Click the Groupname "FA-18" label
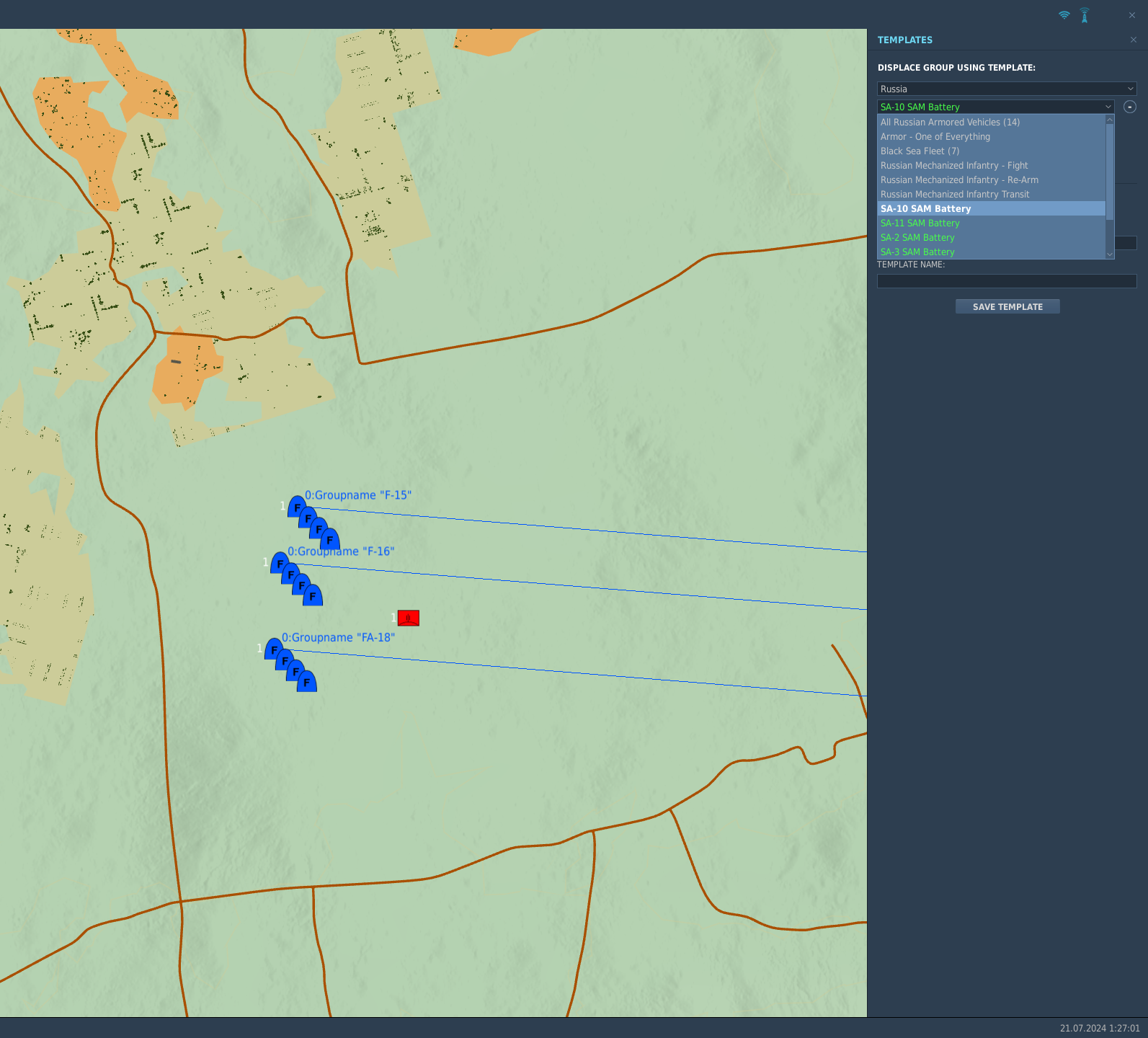This screenshot has height=1038, width=1148. [338, 637]
